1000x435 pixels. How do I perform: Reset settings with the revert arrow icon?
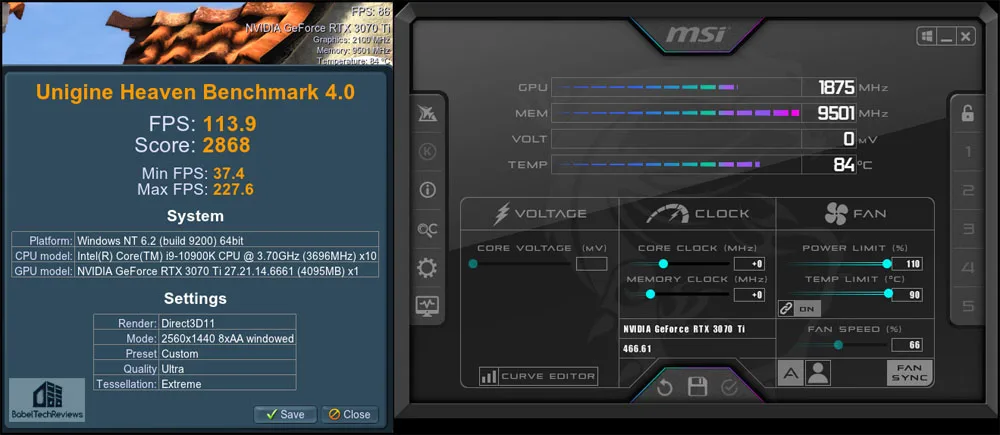tap(665, 387)
